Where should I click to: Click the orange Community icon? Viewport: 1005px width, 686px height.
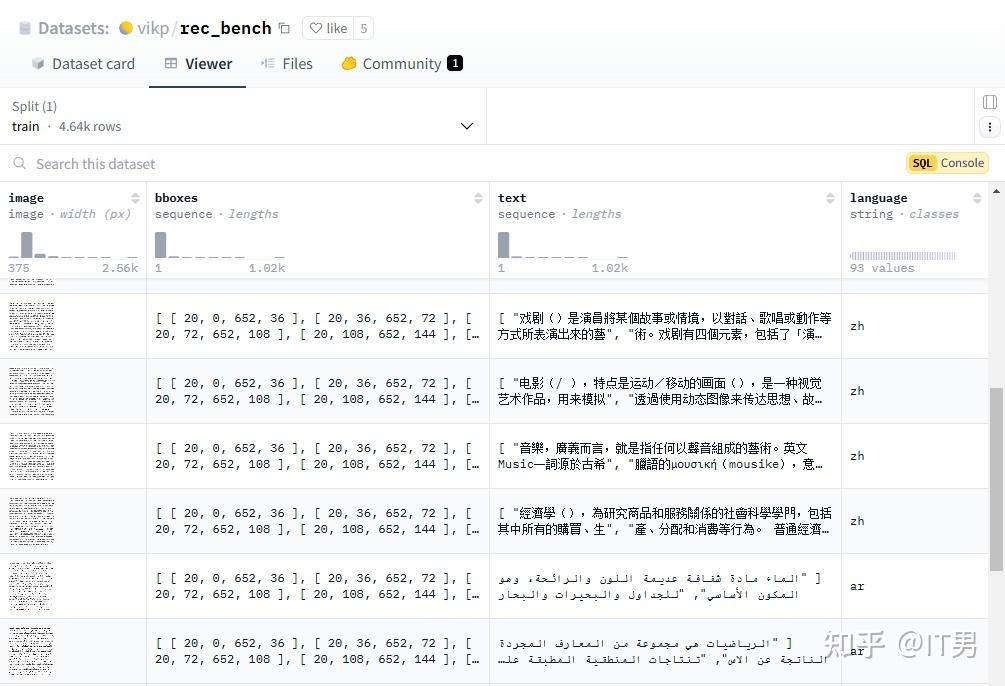[349, 63]
